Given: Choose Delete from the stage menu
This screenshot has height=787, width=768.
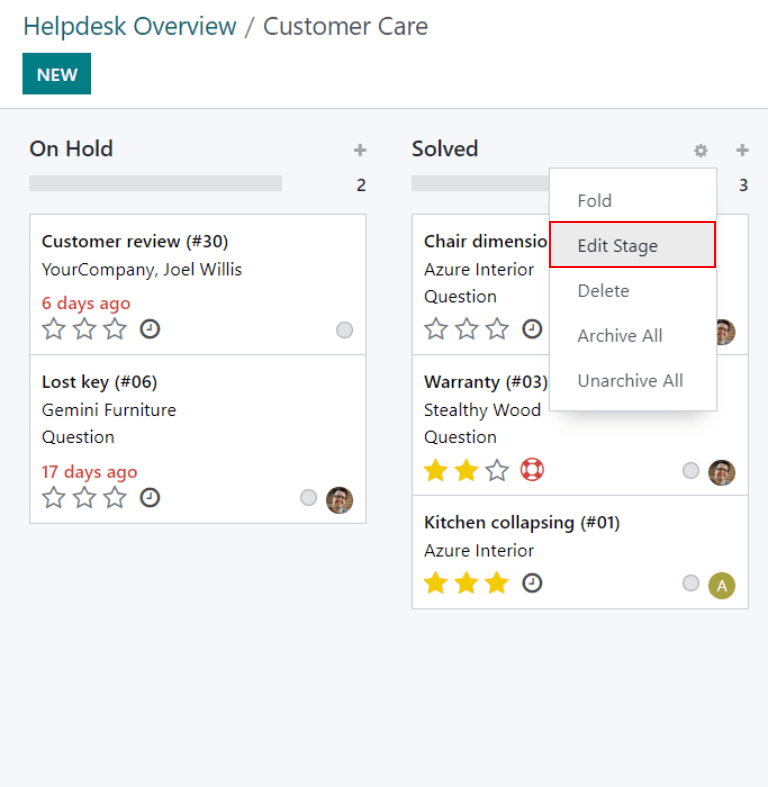Looking at the screenshot, I should (x=603, y=290).
